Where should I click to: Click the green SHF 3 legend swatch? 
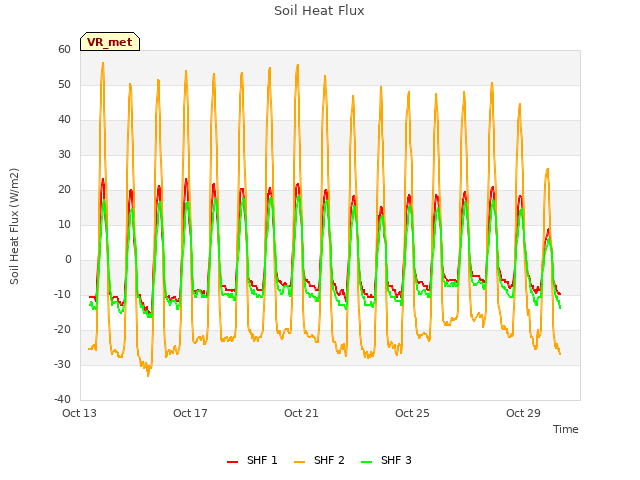pos(367,462)
